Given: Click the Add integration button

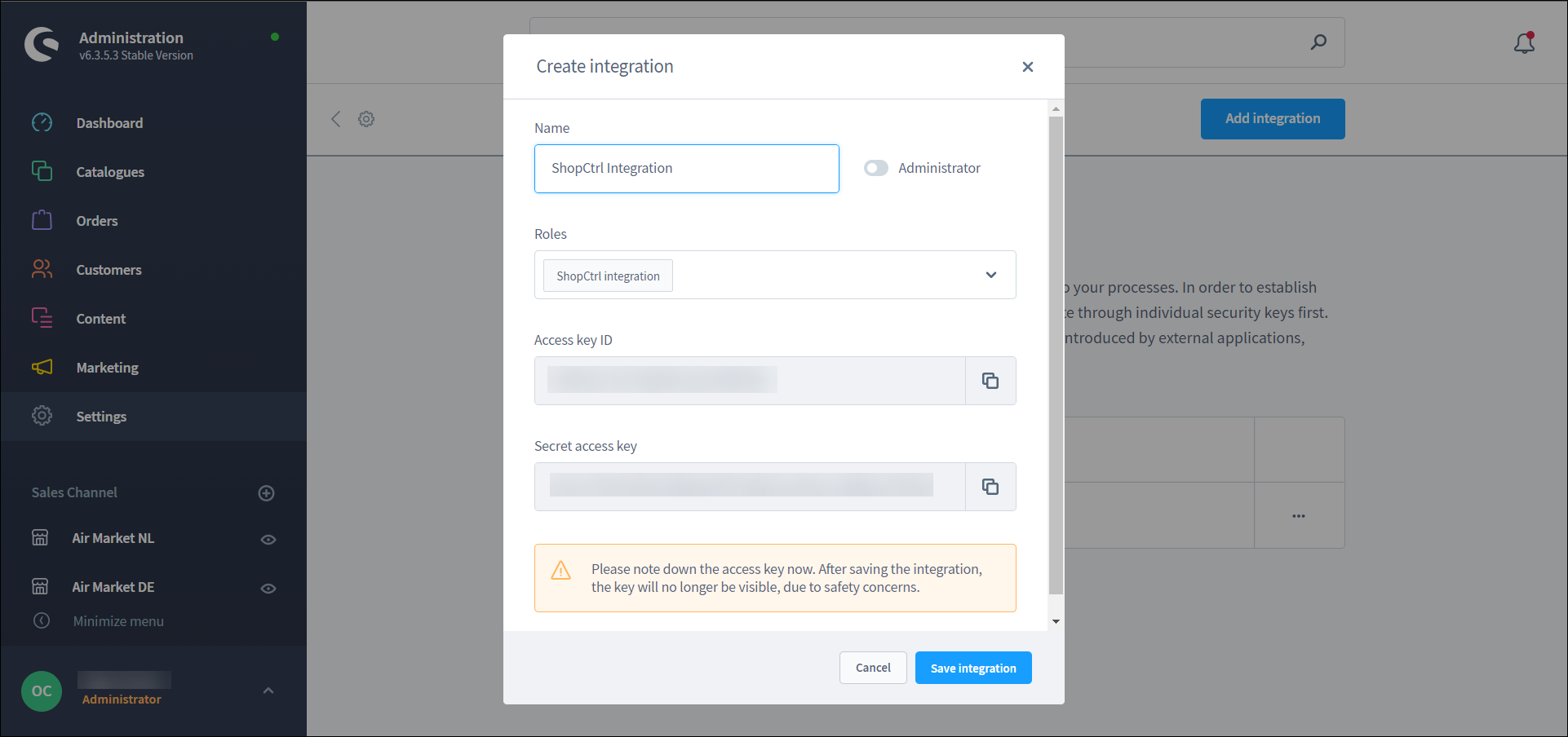Looking at the screenshot, I should click(x=1273, y=119).
